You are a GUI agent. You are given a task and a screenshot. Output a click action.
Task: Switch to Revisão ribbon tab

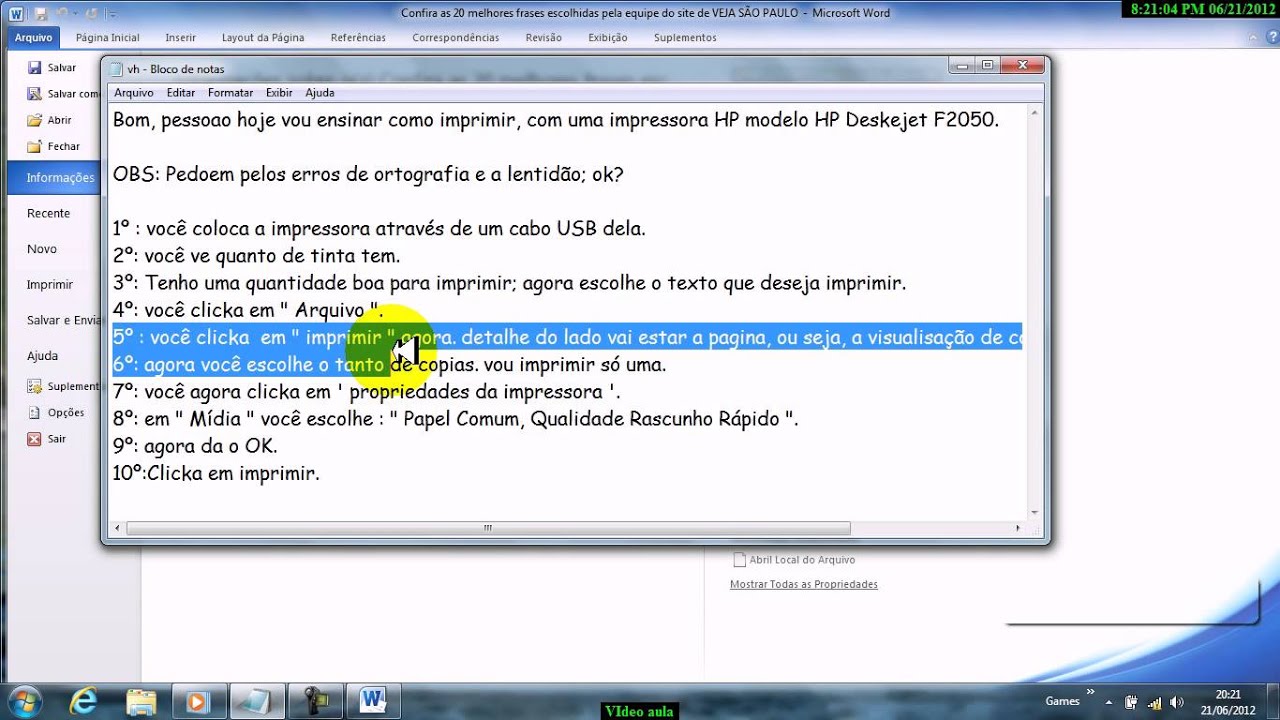(x=543, y=38)
